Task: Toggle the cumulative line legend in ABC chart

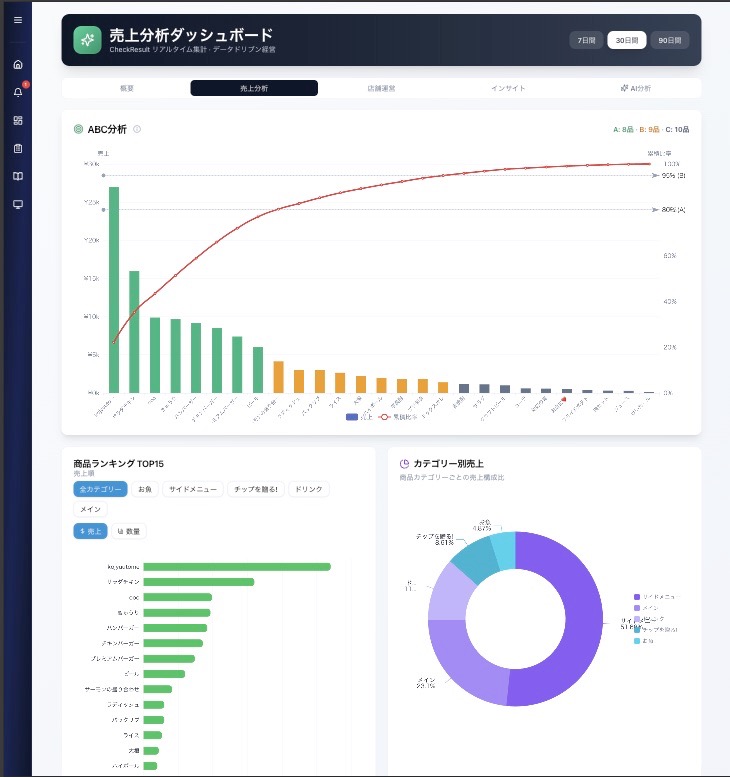Action: pyautogui.click(x=397, y=417)
